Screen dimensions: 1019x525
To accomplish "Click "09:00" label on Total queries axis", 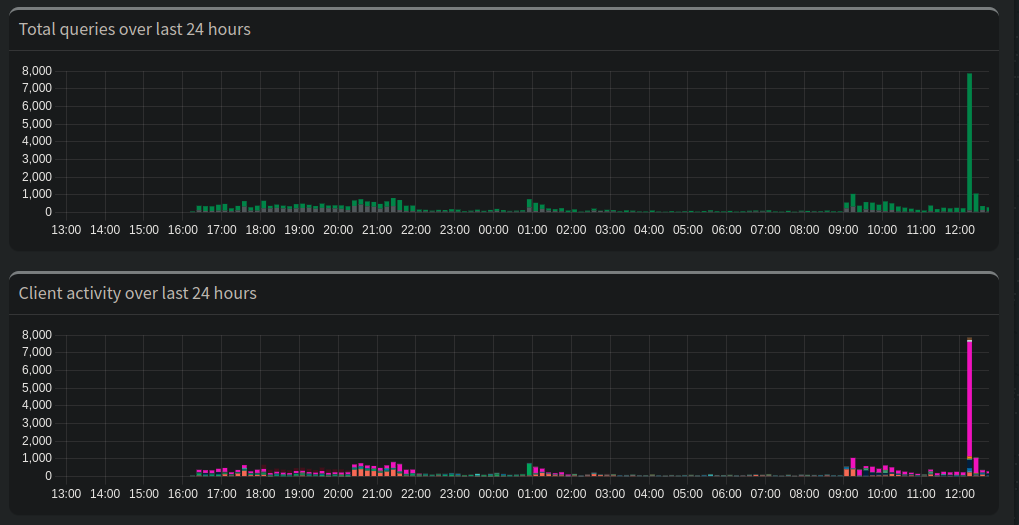I will 843,230.
